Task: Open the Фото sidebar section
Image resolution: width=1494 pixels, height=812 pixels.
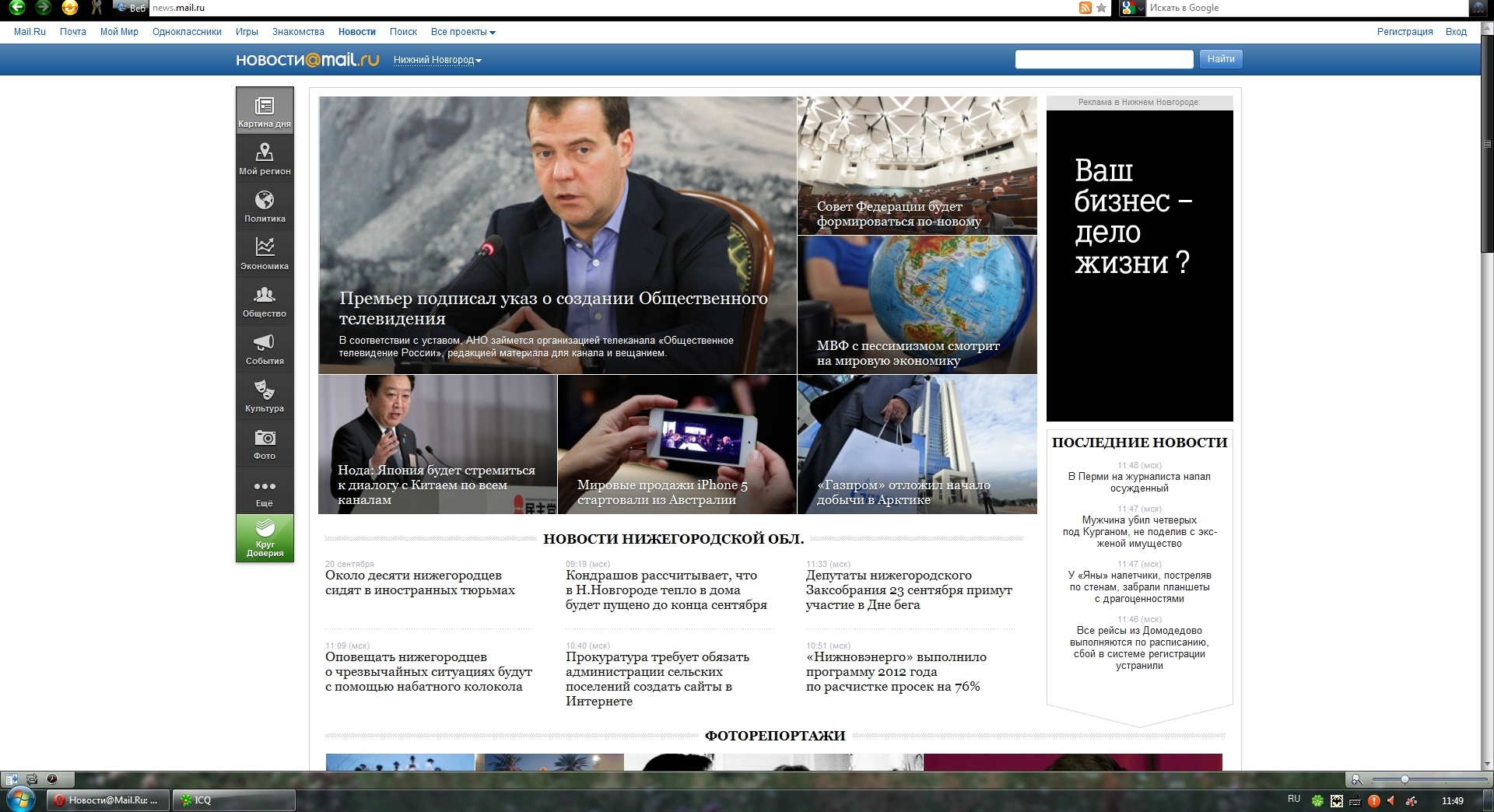Action: point(265,443)
